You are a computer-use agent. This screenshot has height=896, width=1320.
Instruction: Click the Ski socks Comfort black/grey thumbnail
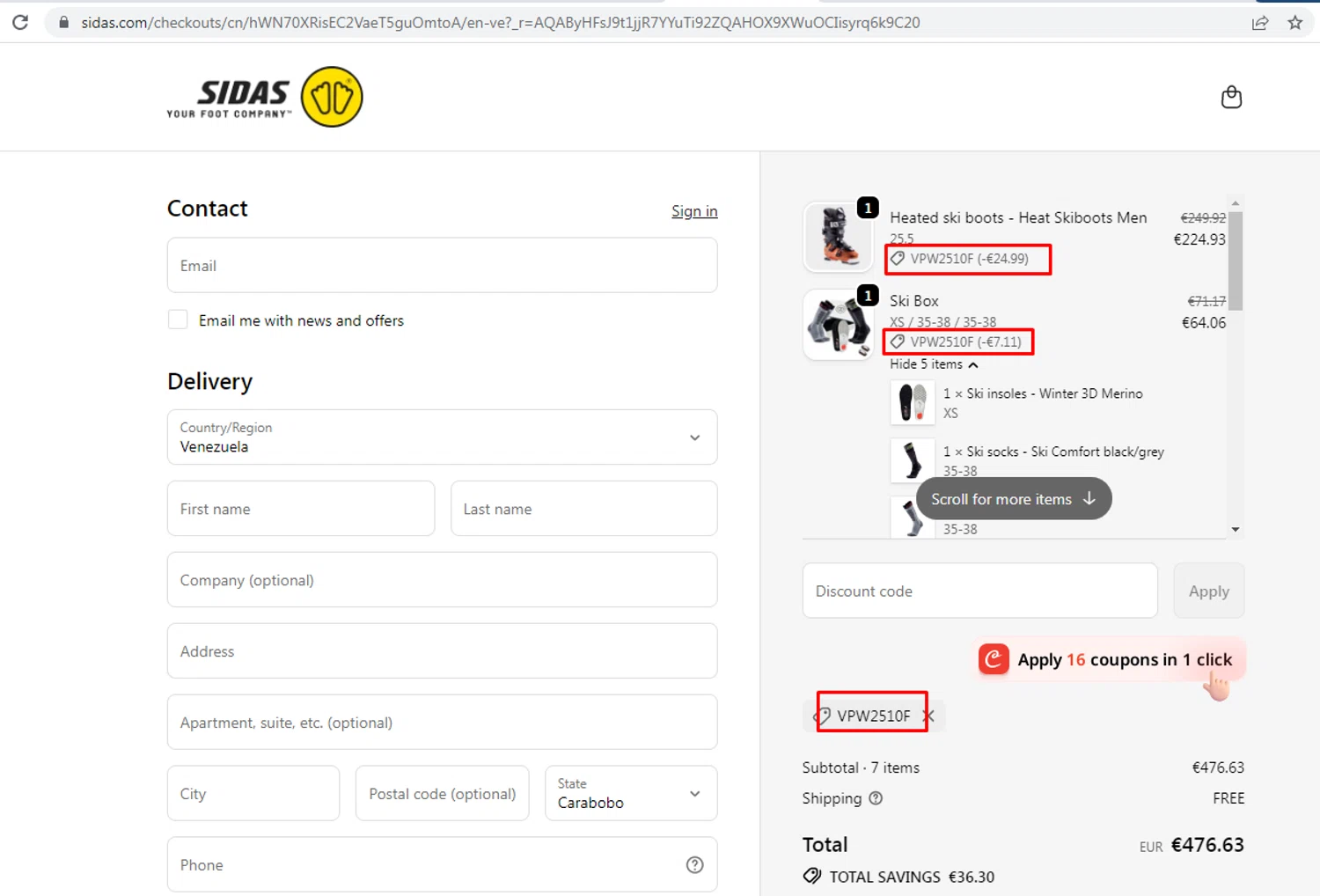tap(913, 460)
